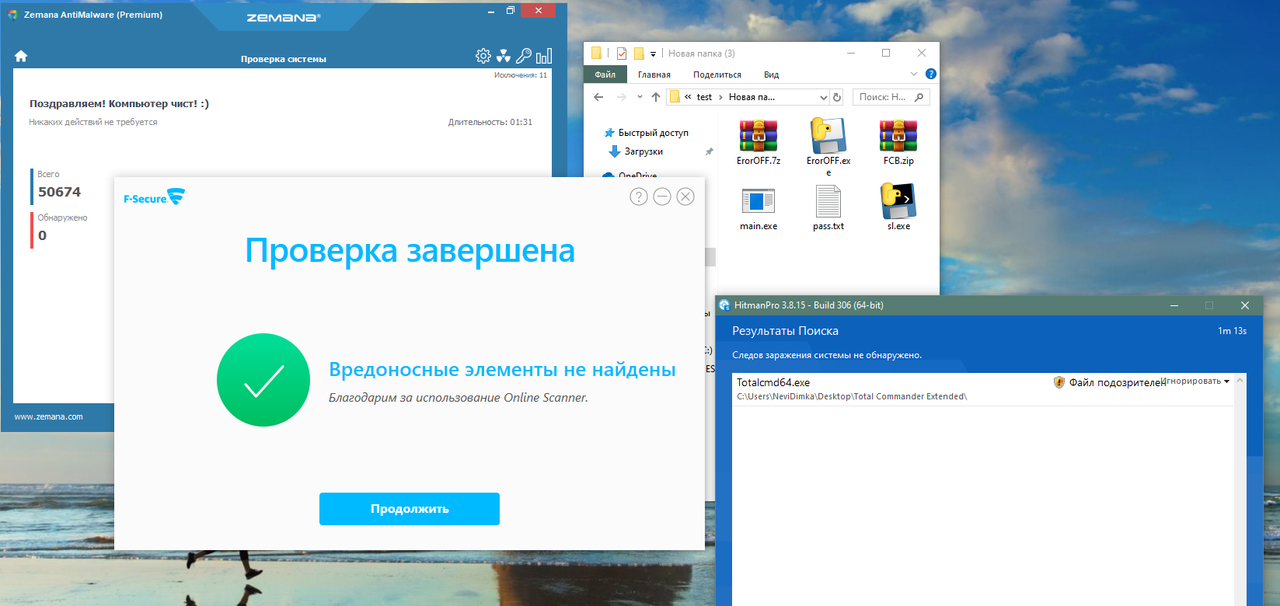Switch to the Поделиться ribbon tab
This screenshot has height=606, width=1280.
point(717,74)
